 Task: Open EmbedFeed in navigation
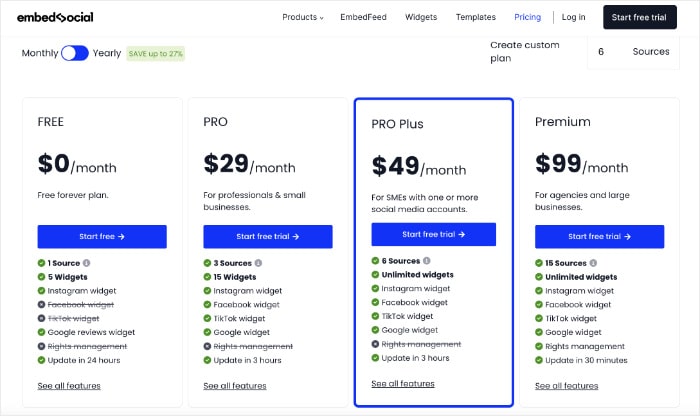click(x=363, y=17)
